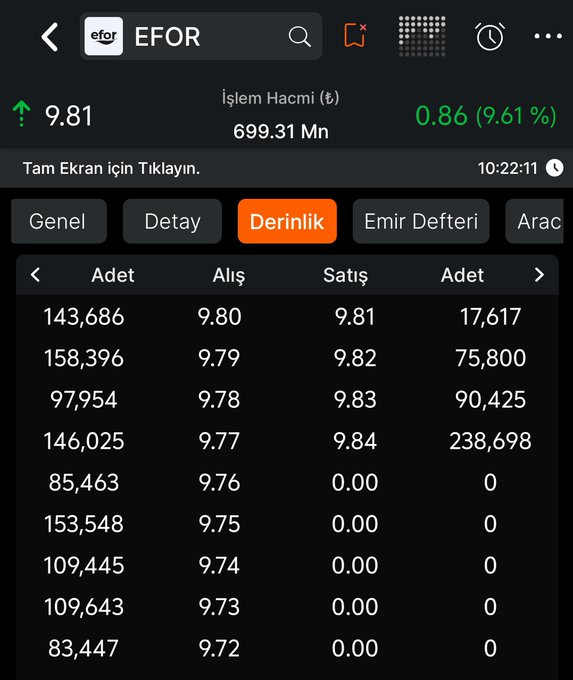Tap the efor company logo
Screen dimensions: 573x680
coord(104,36)
